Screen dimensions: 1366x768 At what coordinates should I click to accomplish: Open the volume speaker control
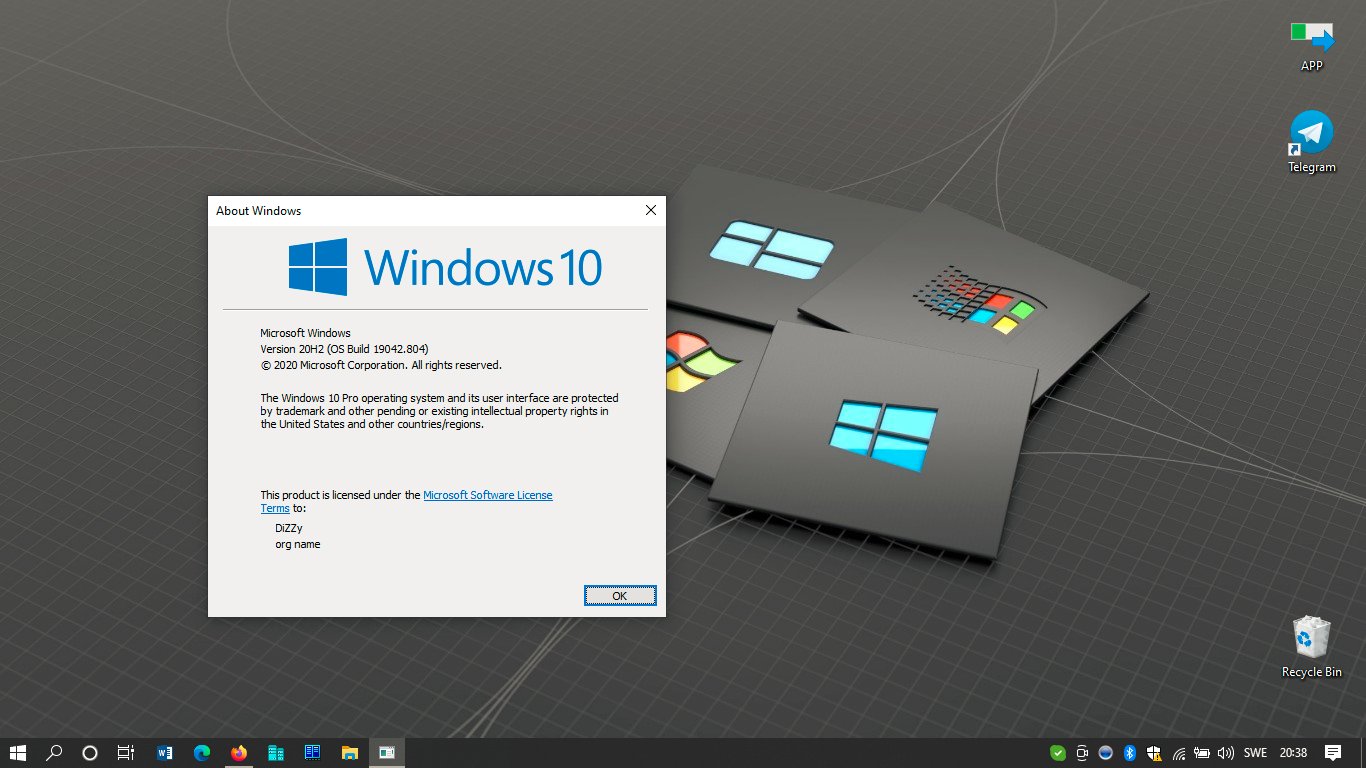[x=1227, y=753]
